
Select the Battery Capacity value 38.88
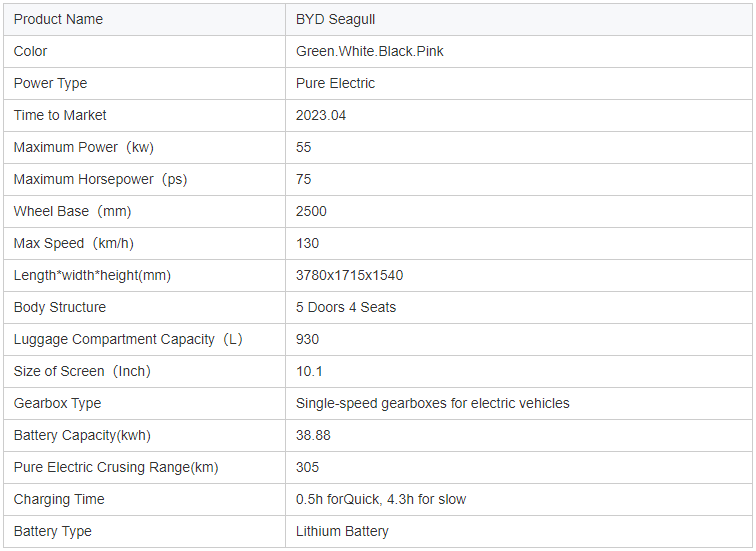click(x=313, y=435)
